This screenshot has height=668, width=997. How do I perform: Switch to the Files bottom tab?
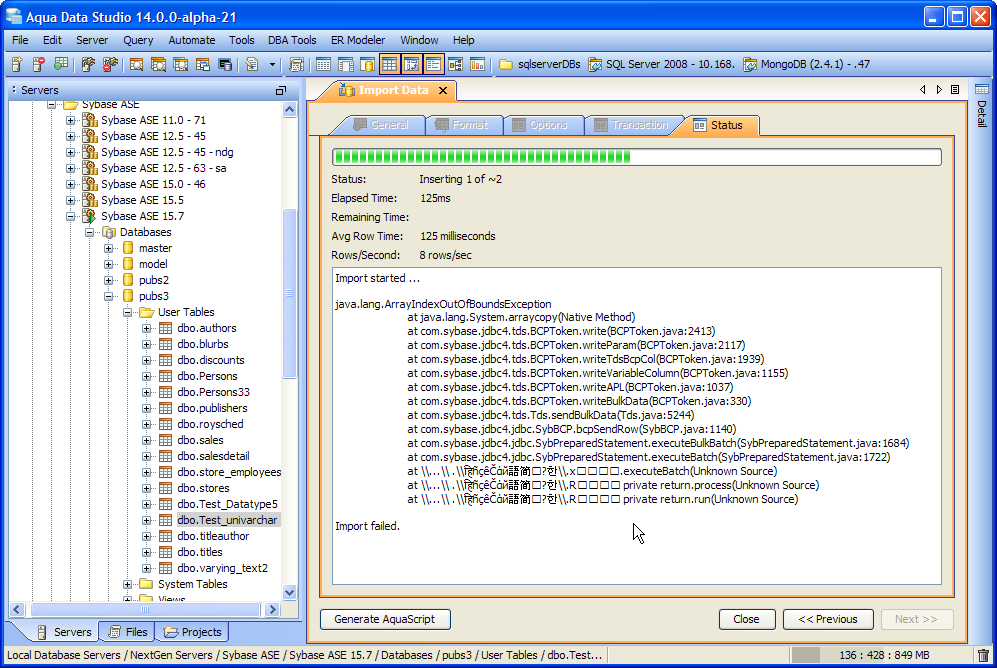[x=128, y=632]
